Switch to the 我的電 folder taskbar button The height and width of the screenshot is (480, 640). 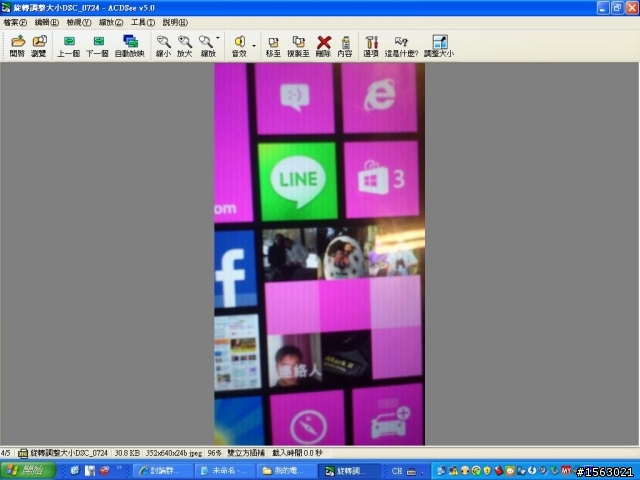tap(287, 471)
